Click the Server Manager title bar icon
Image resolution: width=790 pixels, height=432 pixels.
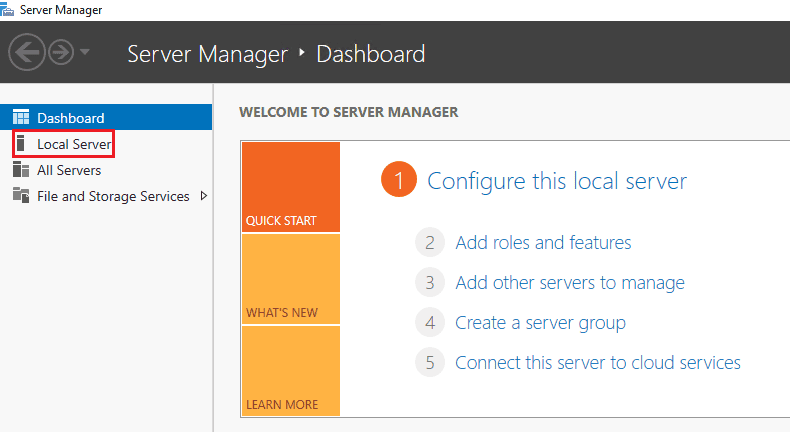click(9, 9)
